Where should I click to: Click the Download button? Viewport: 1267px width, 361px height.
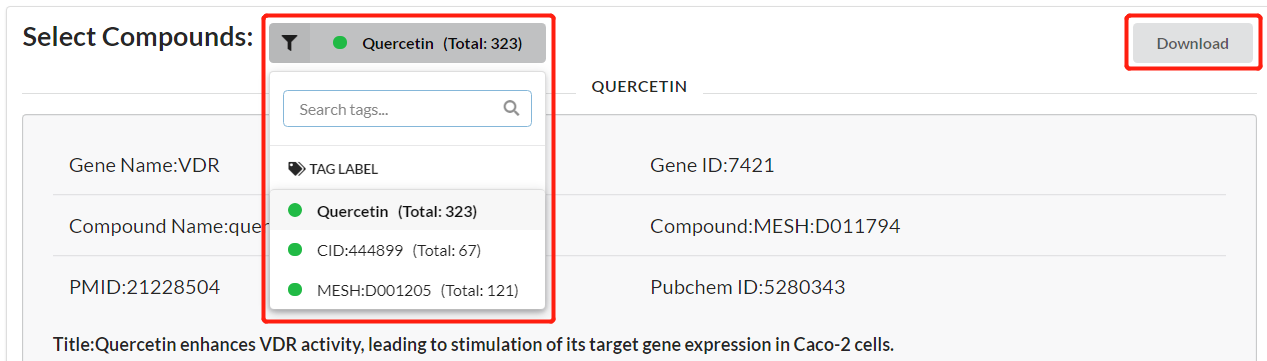coord(1192,43)
